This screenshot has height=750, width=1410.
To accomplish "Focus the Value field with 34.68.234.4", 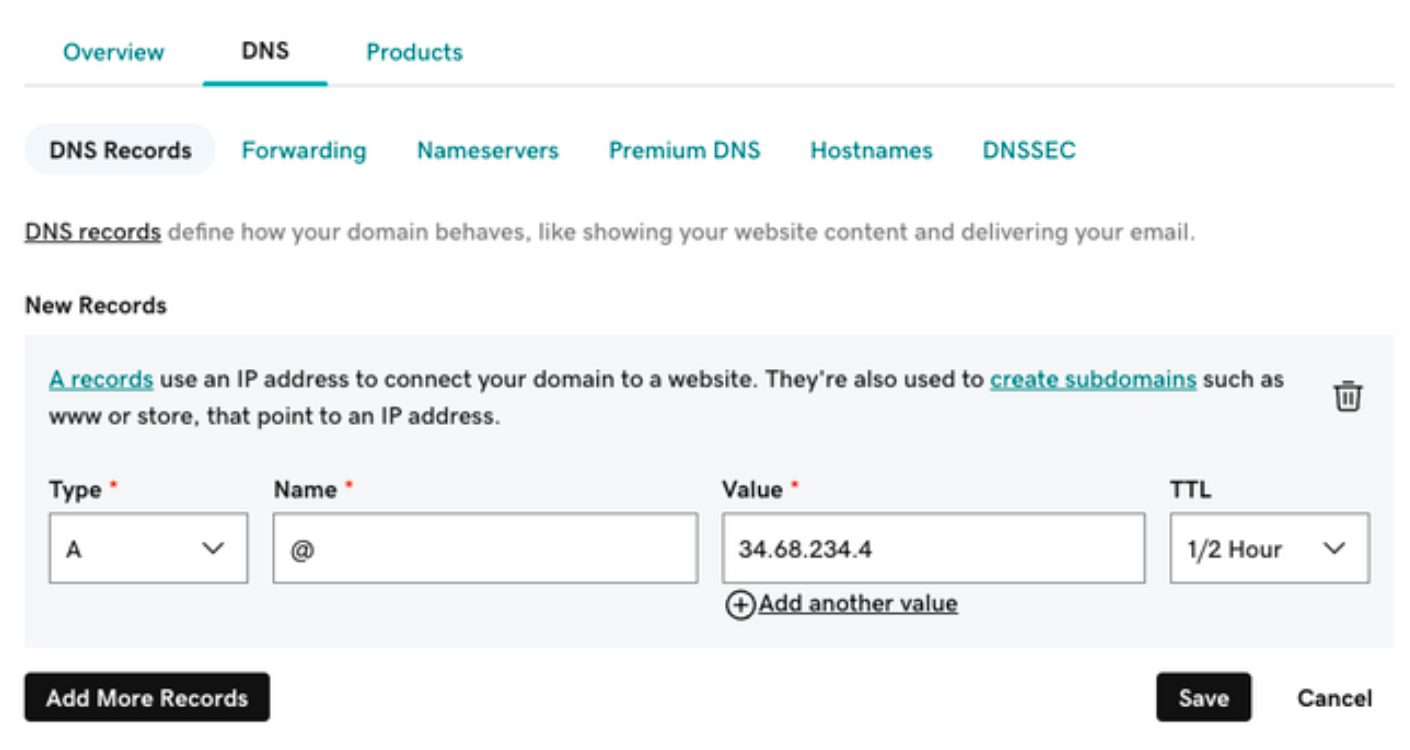I will pos(933,548).
